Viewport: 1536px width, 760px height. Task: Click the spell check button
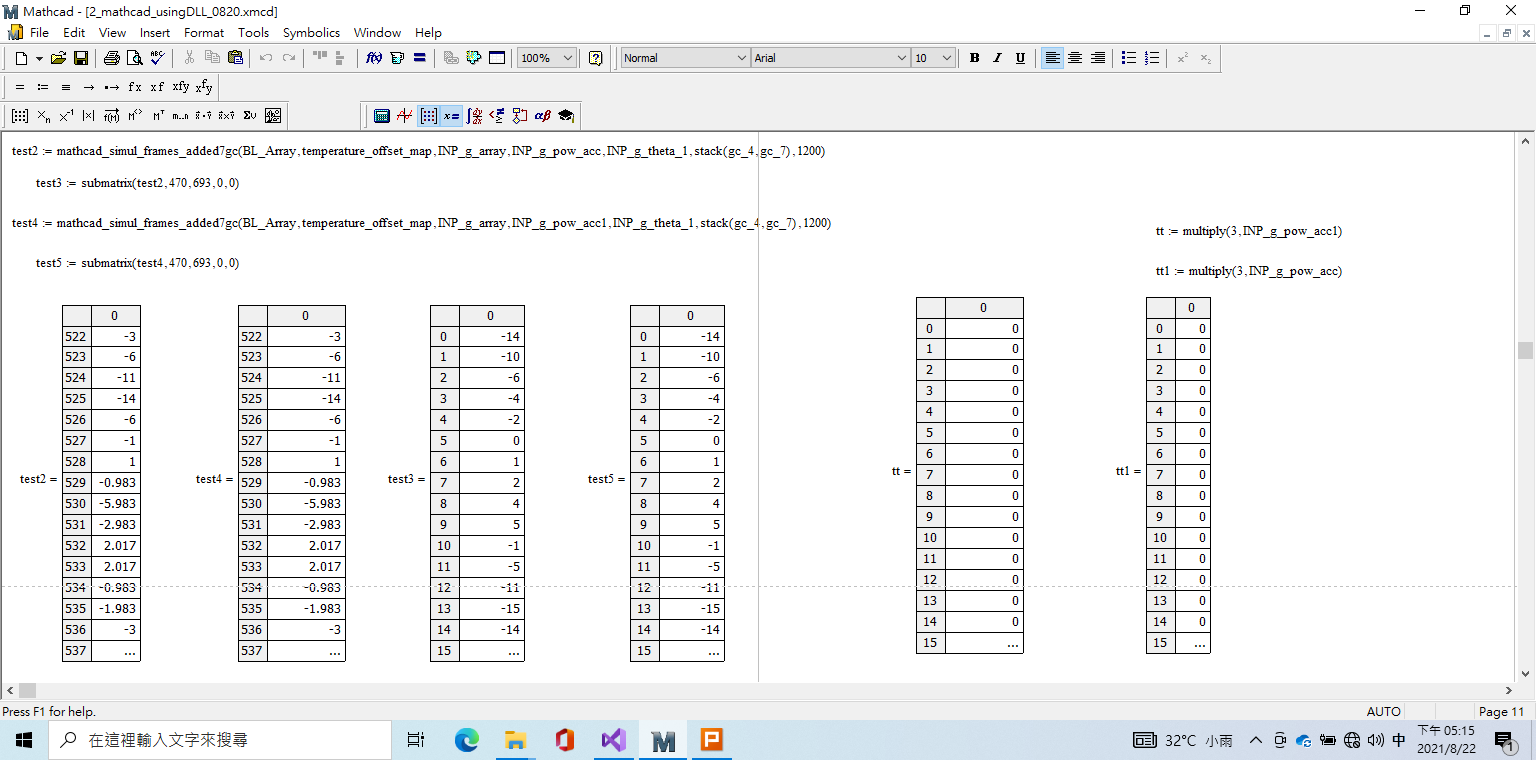156,57
